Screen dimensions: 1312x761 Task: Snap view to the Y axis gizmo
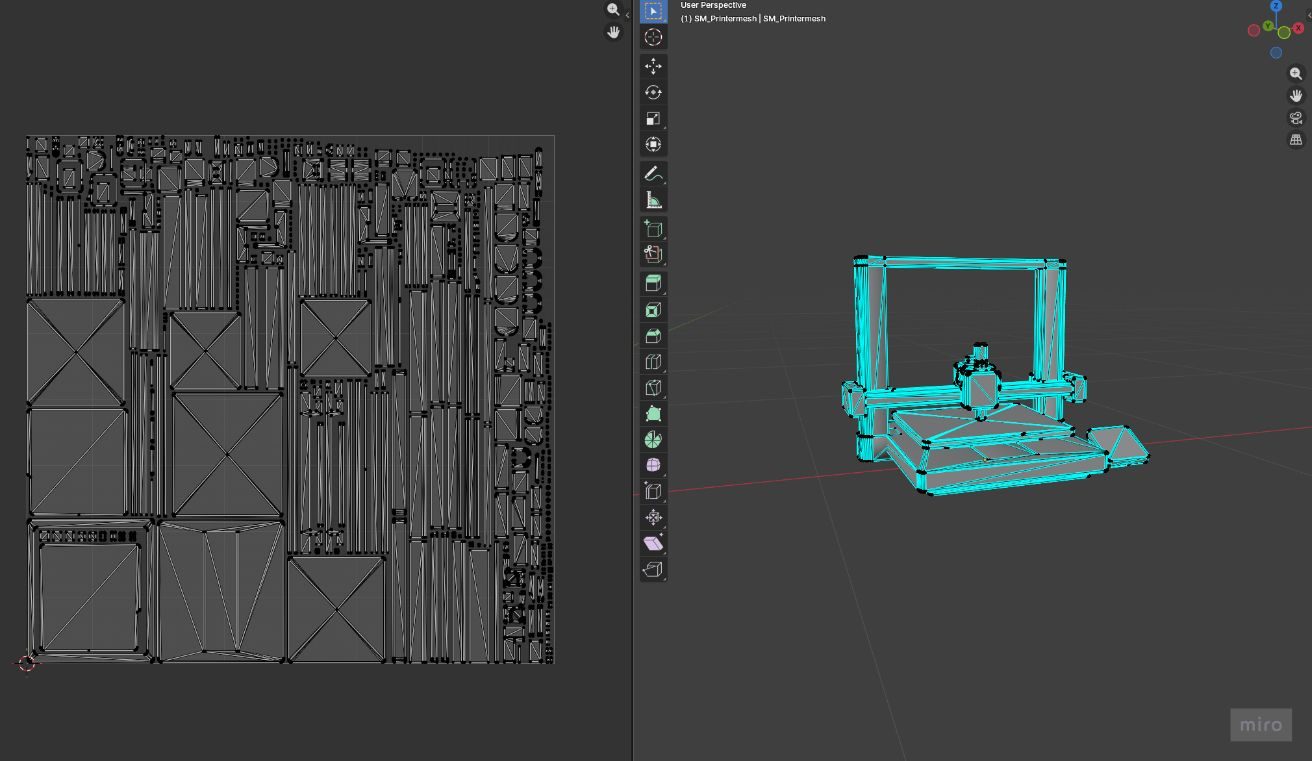[x=1268, y=26]
